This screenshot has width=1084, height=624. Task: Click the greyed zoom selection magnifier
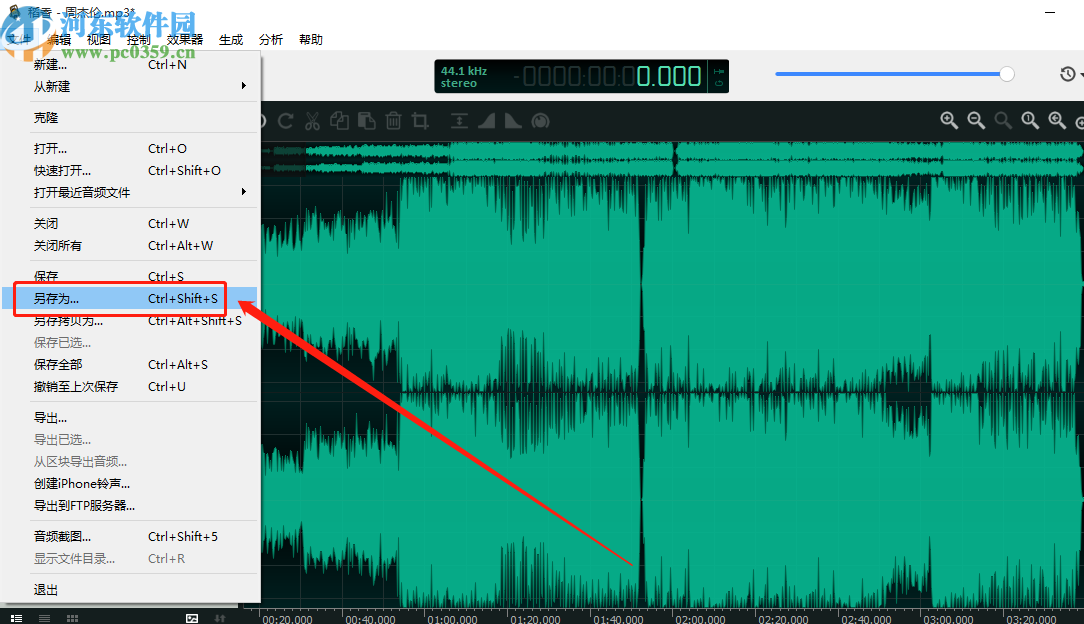[1003, 121]
